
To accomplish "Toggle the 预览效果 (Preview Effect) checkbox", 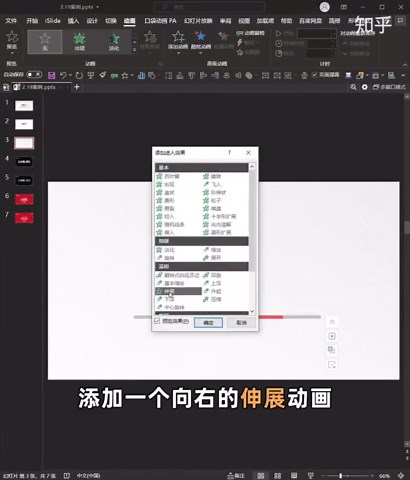I will point(157,321).
